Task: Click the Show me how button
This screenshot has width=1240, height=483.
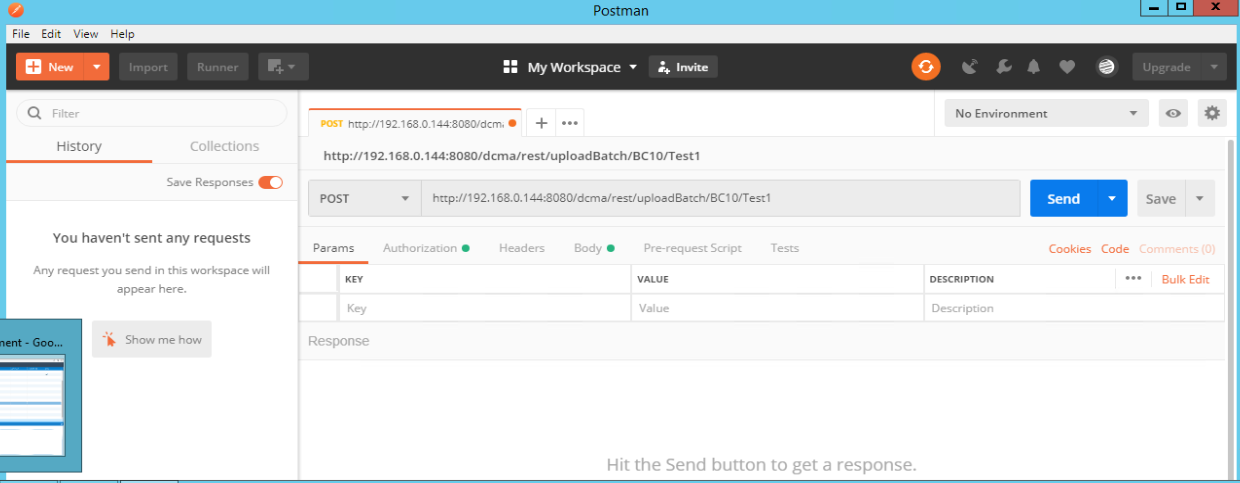Action: coord(152,339)
